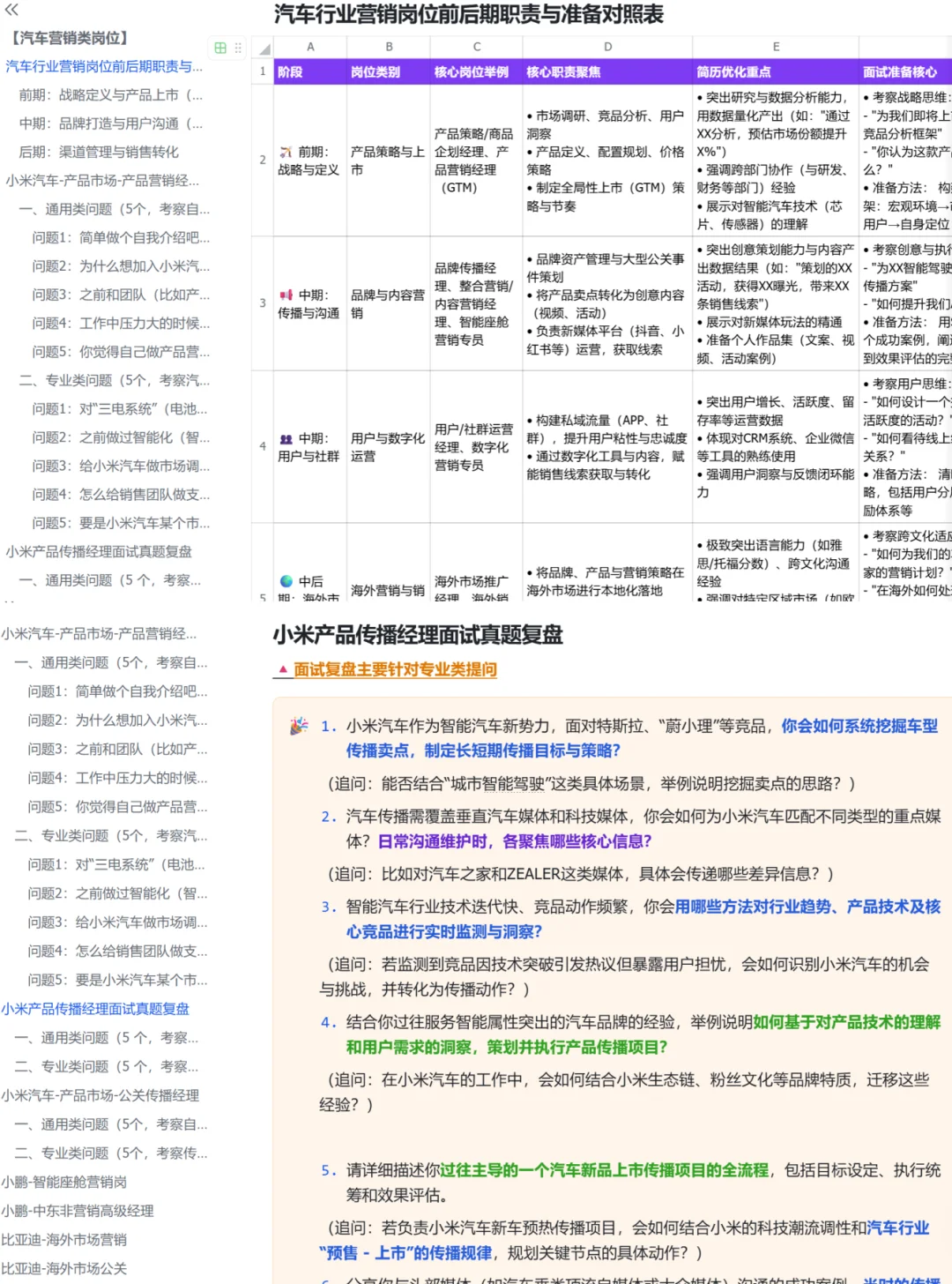This screenshot has height=1284, width=952.
Task: Select row number 4 of the table
Action: (x=263, y=446)
